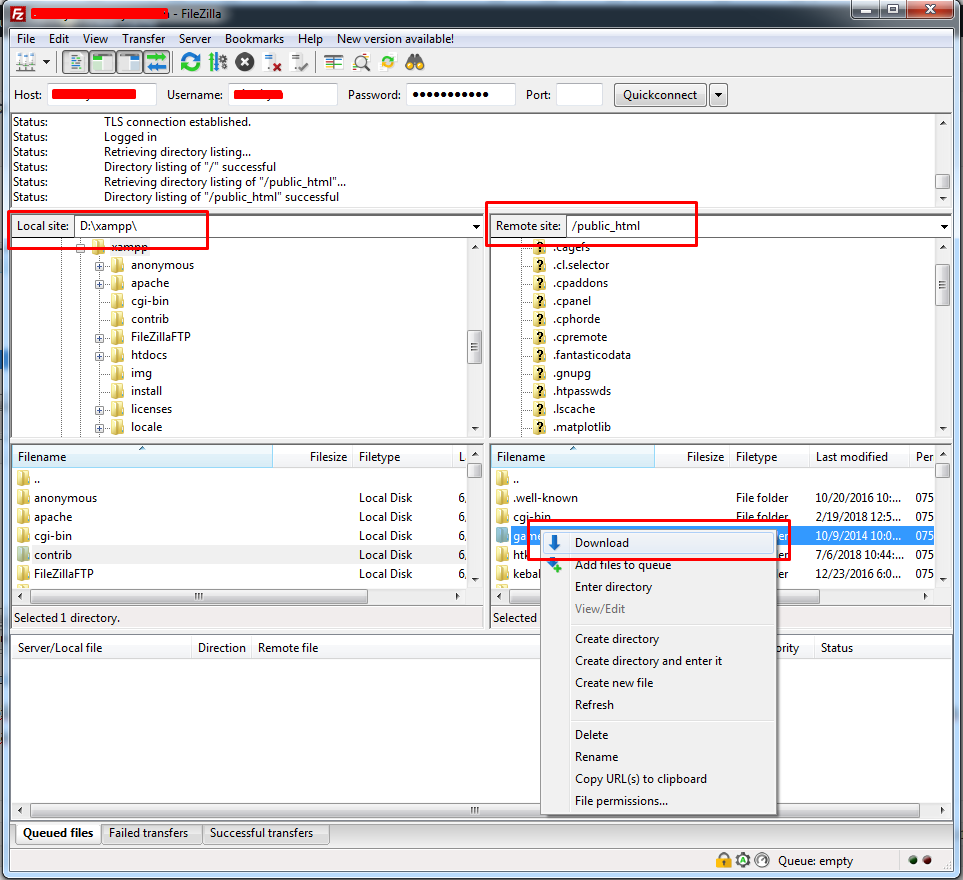Sort remote files by Filetype column
Image resolution: width=963 pixels, height=880 pixels.
point(770,457)
